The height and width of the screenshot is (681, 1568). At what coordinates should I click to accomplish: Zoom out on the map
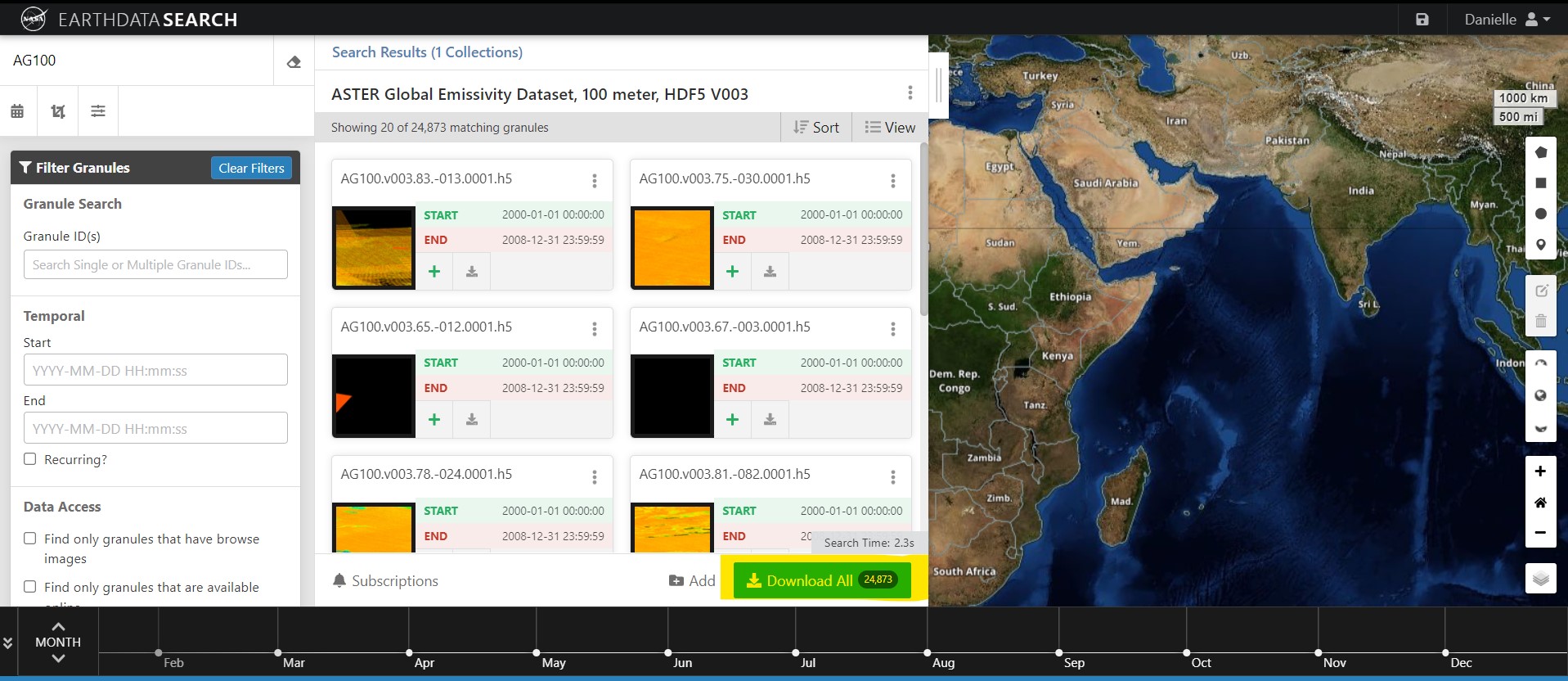pos(1541,533)
